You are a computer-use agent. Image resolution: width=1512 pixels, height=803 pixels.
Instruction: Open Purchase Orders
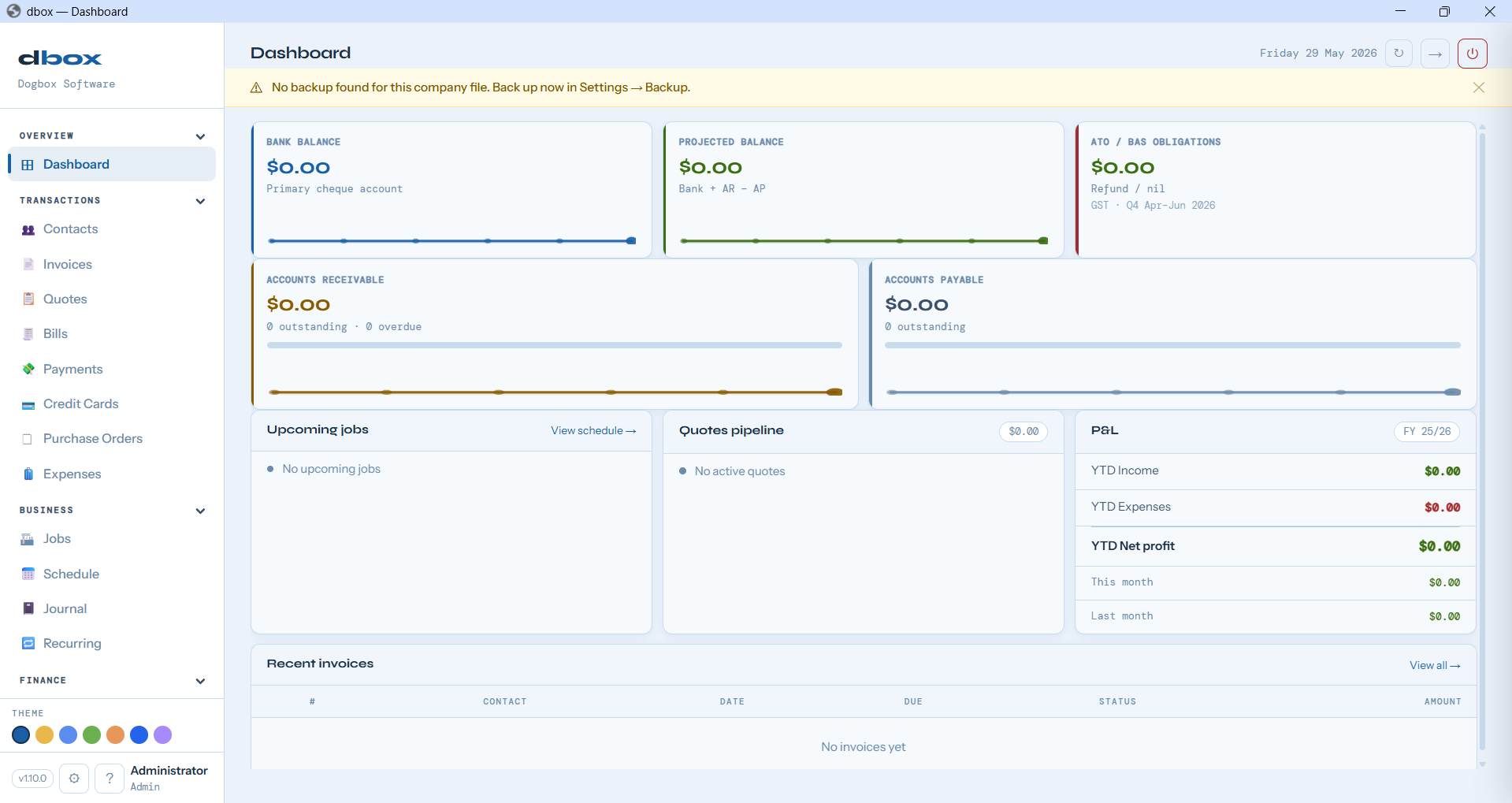click(112, 439)
